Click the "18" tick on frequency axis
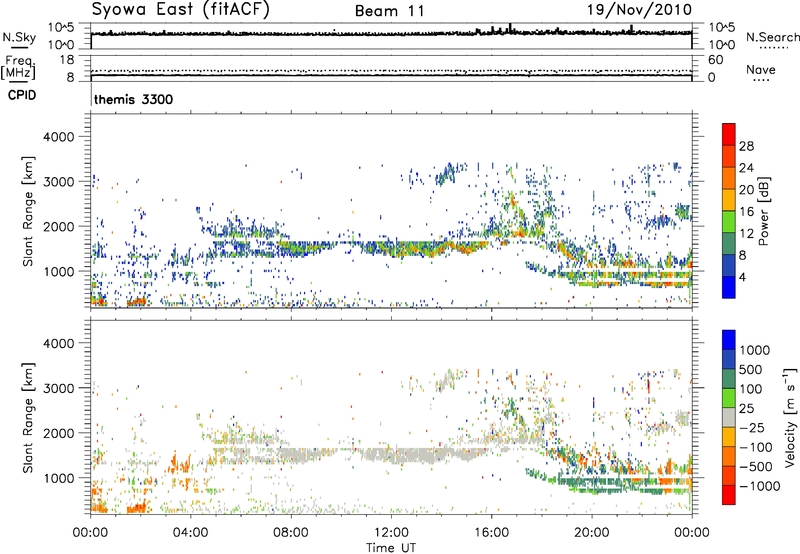Viewport: 800px width, 554px height. 66,60
